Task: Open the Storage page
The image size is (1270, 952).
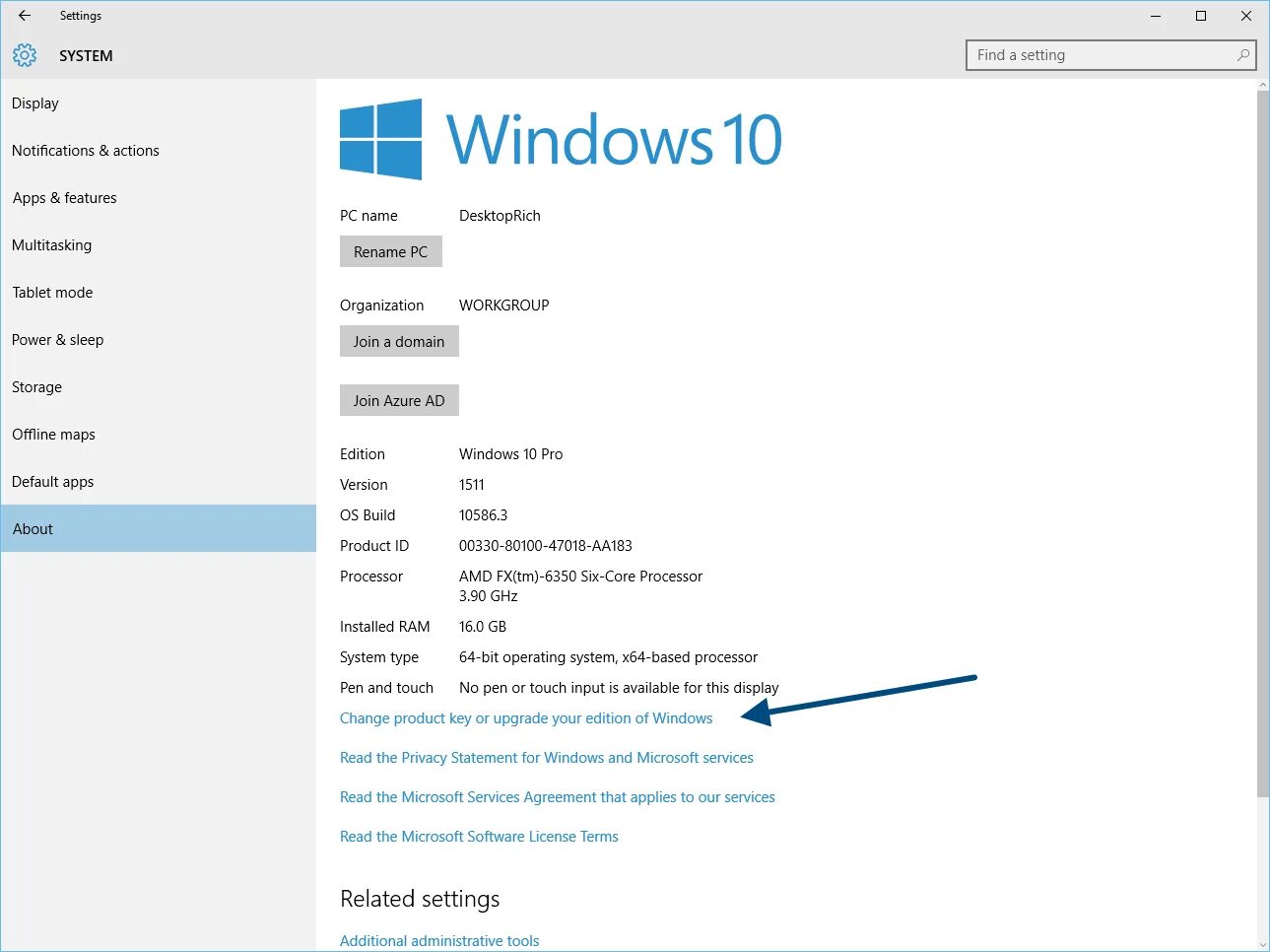Action: click(x=158, y=387)
